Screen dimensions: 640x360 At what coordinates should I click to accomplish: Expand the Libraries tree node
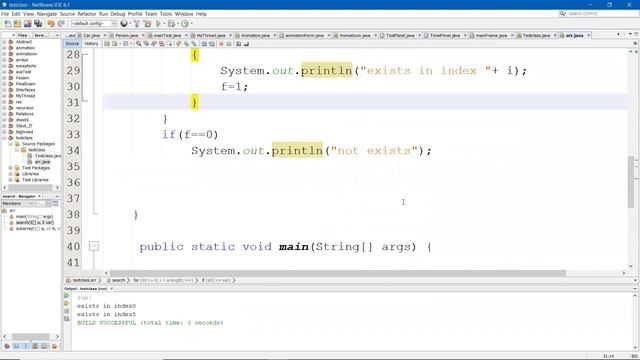coord(11,174)
